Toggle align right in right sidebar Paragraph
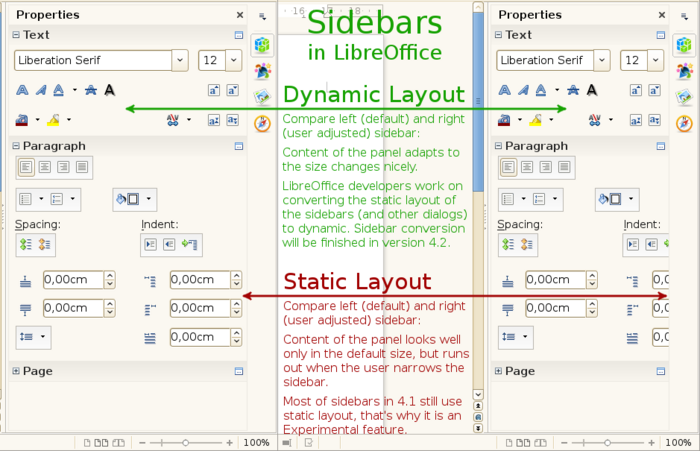Screen dimensions: 700x451 (x=548, y=167)
